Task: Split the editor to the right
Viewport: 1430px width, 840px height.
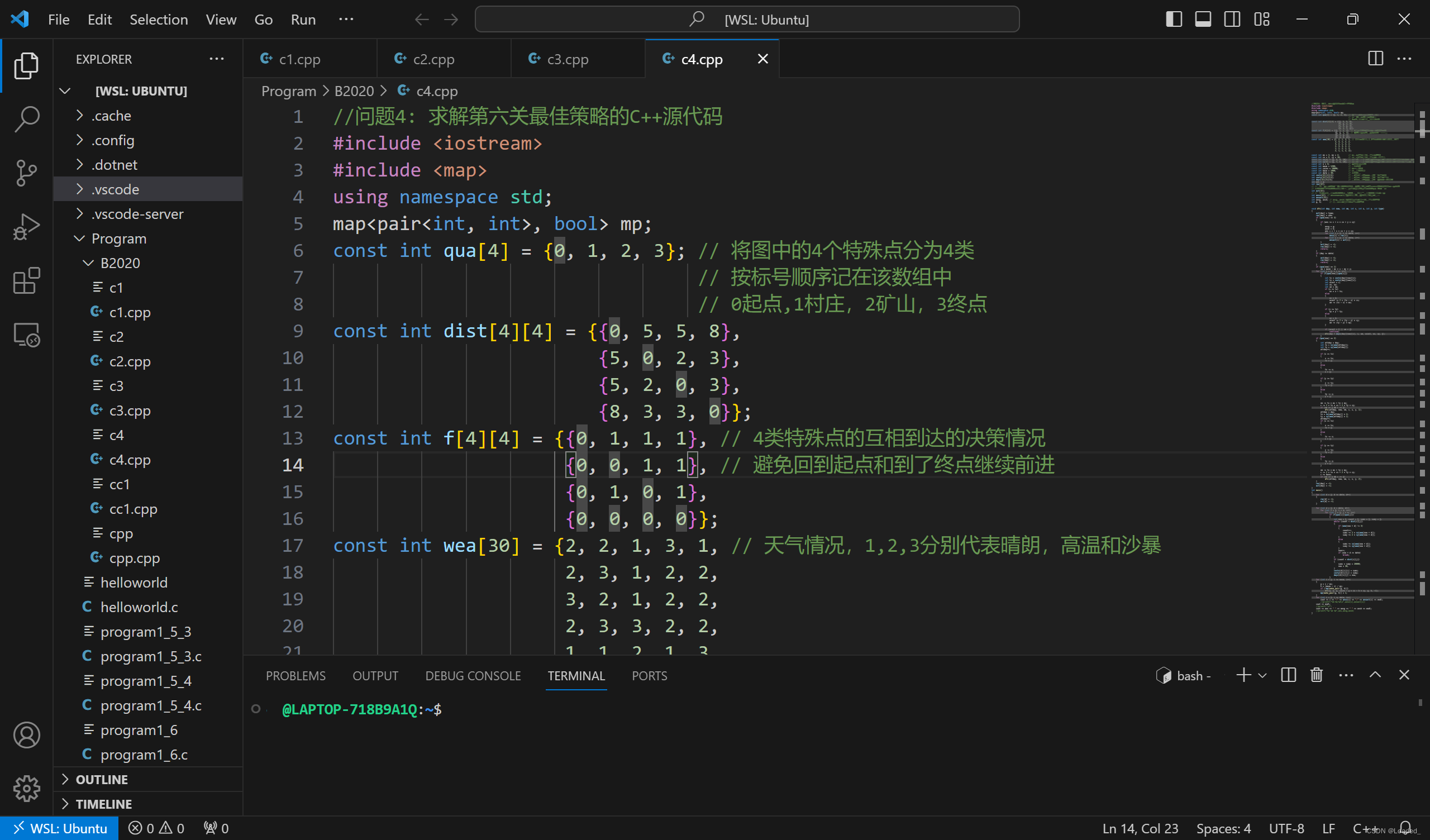Action: coord(1375,59)
